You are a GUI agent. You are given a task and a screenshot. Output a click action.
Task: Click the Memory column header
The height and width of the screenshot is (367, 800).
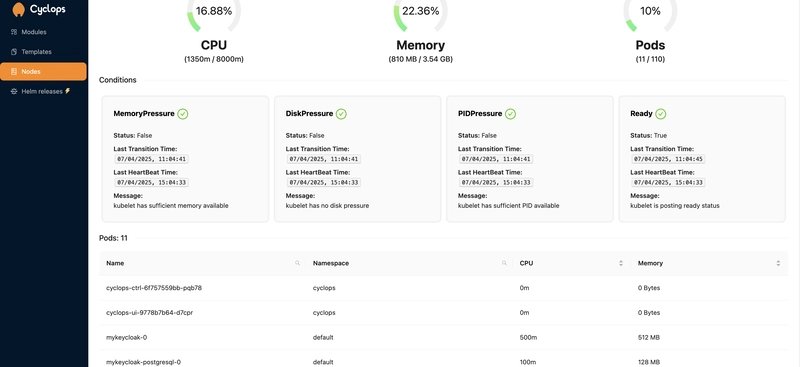coord(709,263)
